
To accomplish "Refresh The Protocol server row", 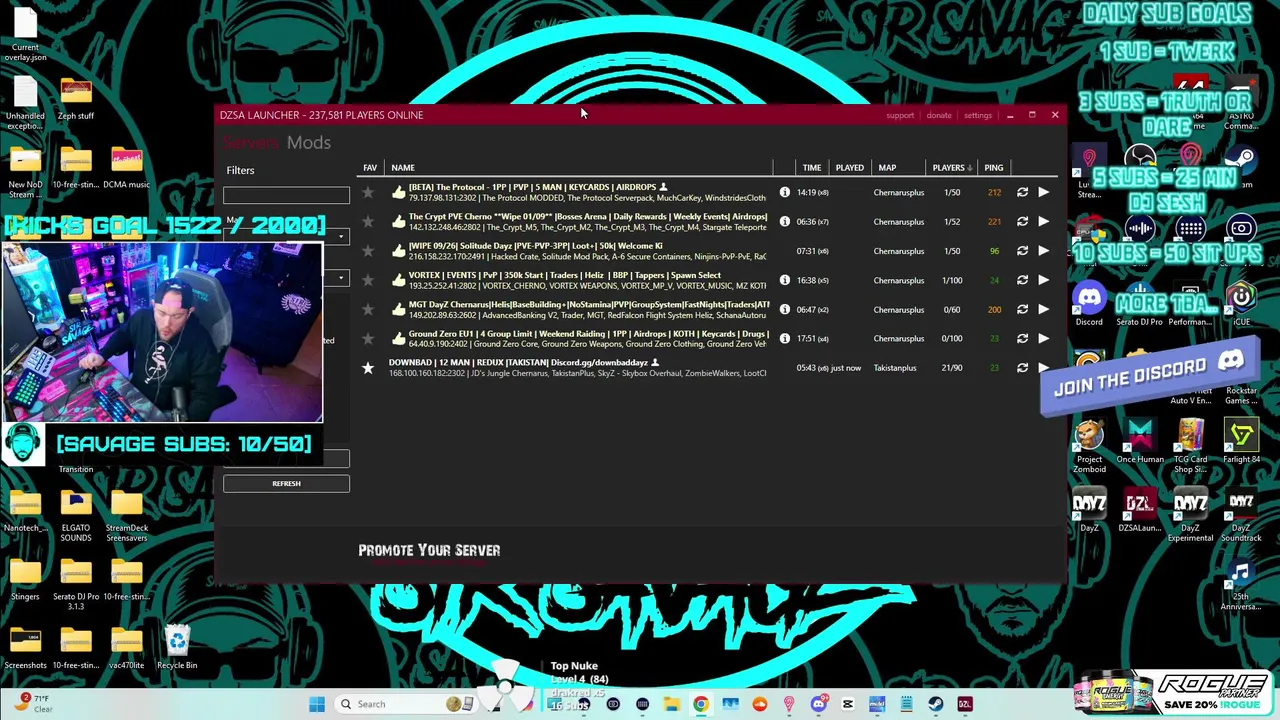I will (1022, 192).
